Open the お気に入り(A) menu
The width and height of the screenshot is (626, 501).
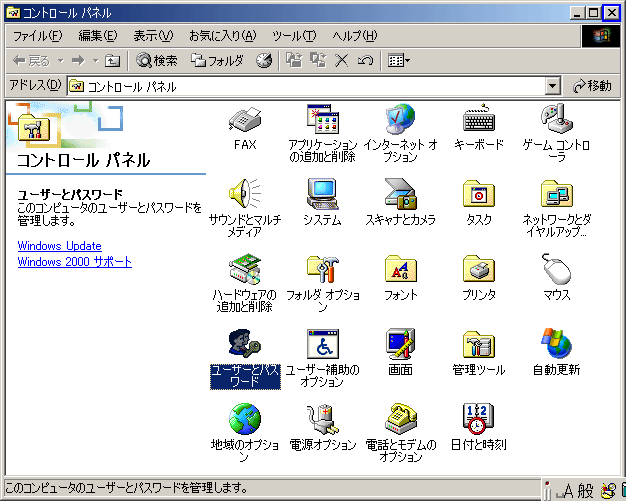coord(222,36)
